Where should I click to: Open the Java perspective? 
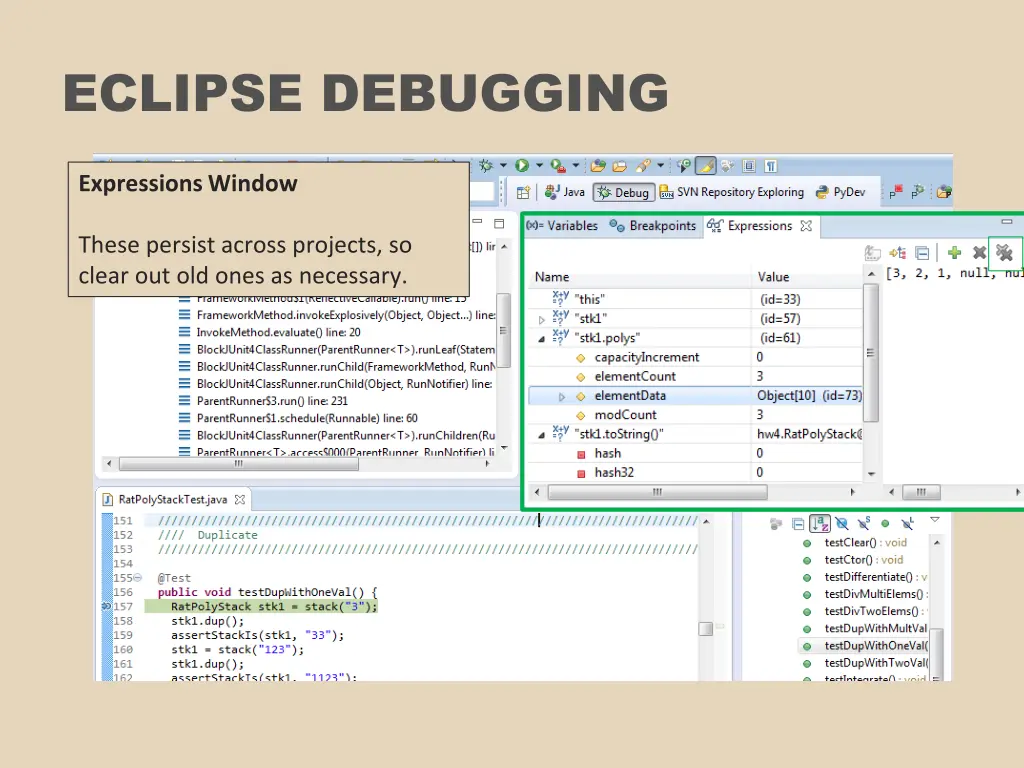tap(565, 192)
